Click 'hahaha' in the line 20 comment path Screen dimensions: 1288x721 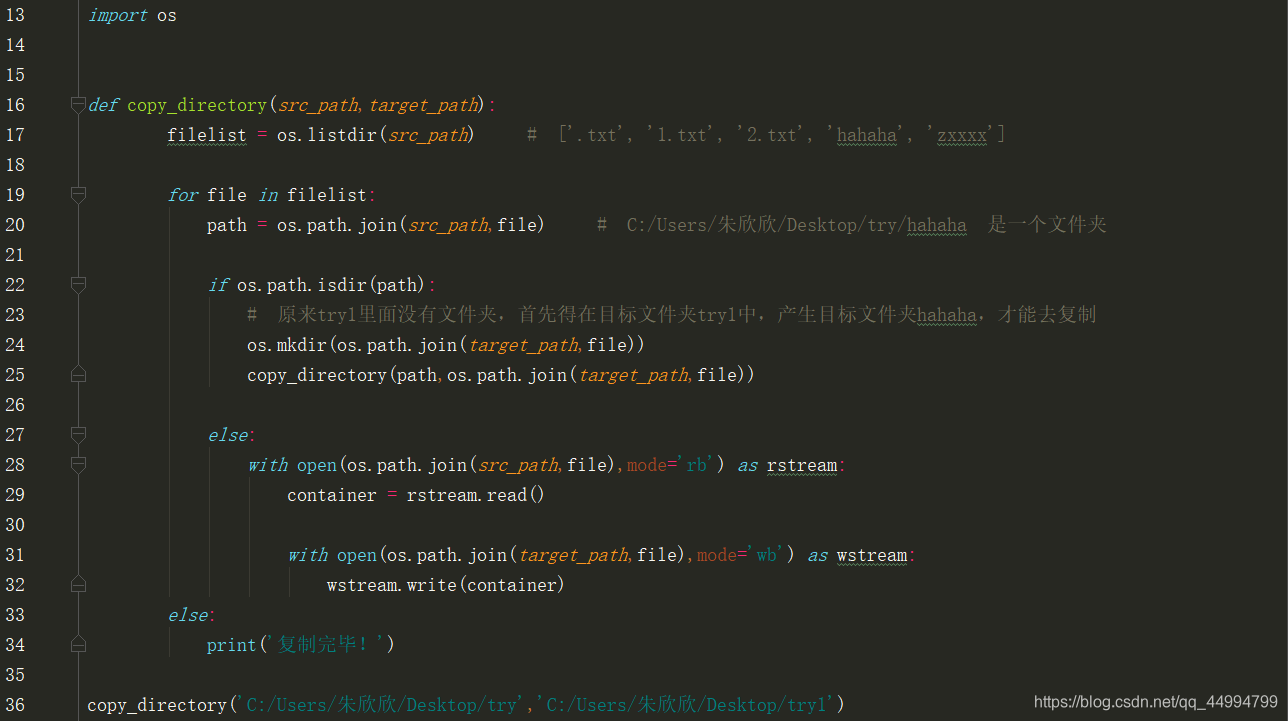coord(937,225)
